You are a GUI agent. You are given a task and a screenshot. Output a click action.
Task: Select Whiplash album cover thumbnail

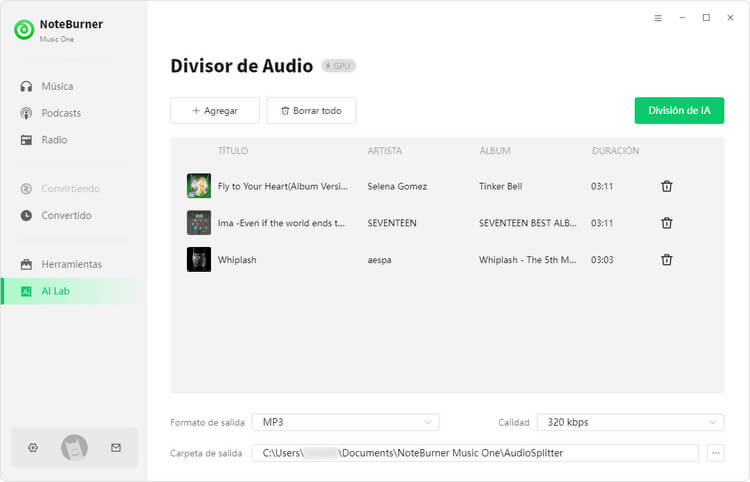[x=199, y=259]
